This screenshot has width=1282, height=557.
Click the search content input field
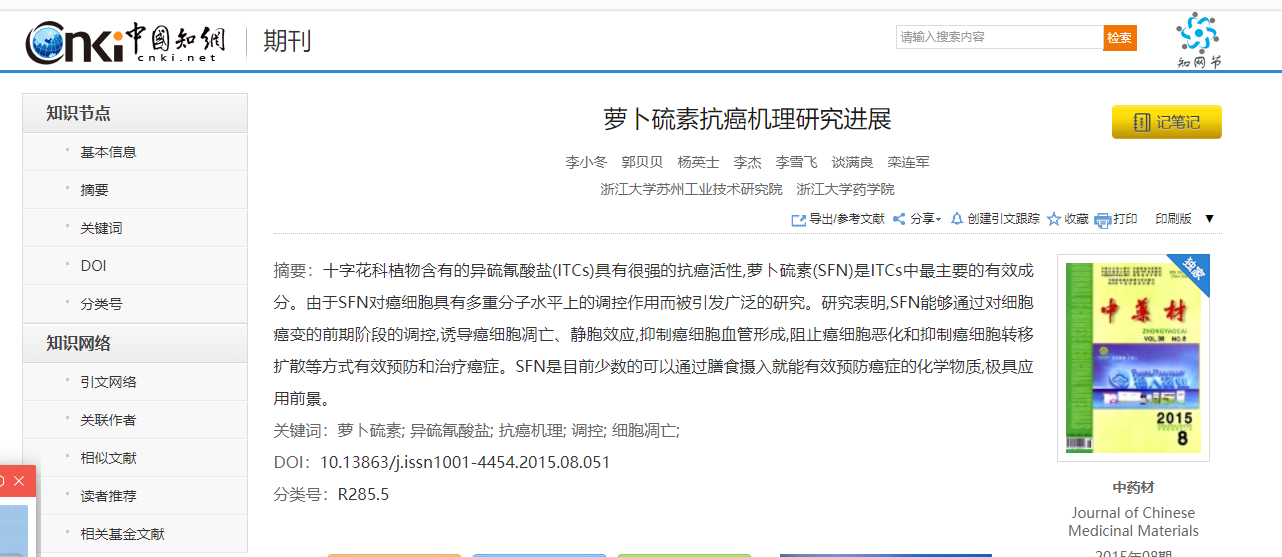click(x=998, y=38)
